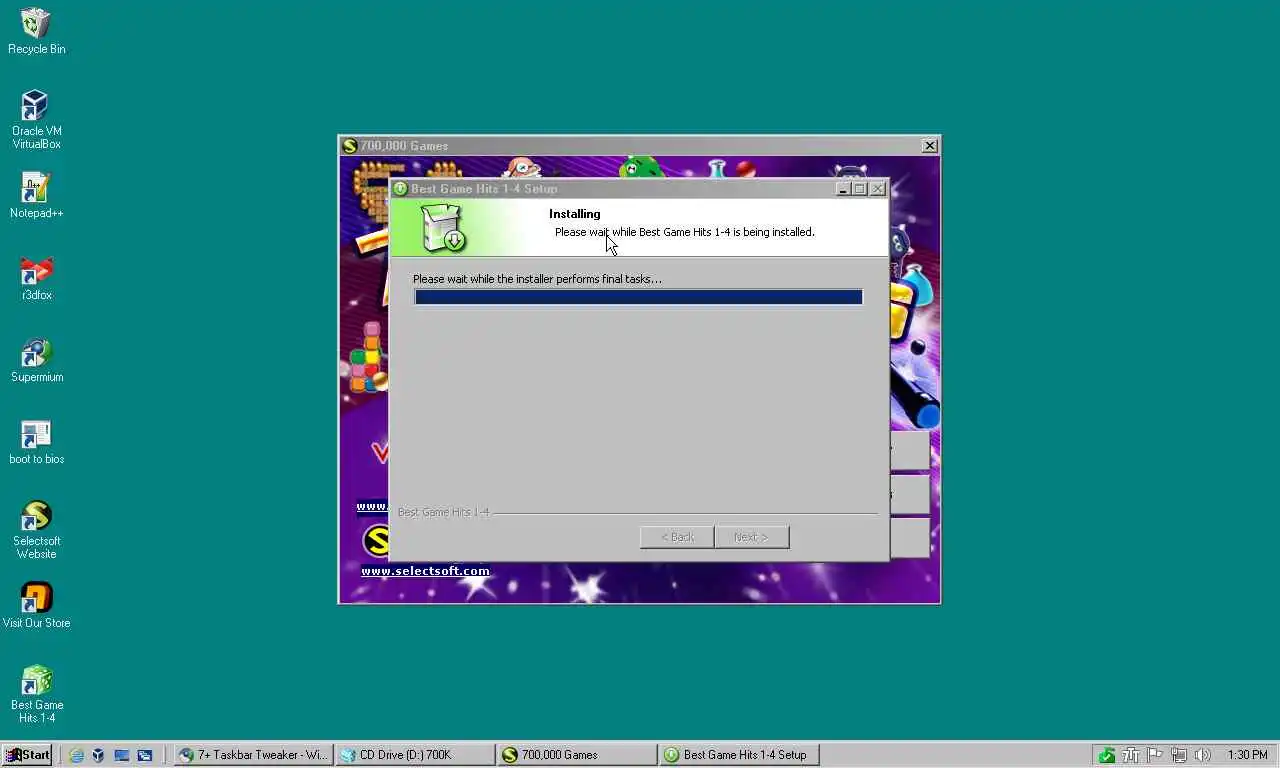Click the 'Installing' header text

coord(575,214)
